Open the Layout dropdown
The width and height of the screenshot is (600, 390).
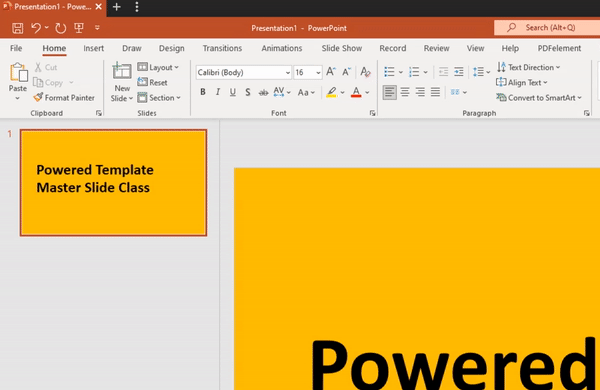tap(158, 67)
